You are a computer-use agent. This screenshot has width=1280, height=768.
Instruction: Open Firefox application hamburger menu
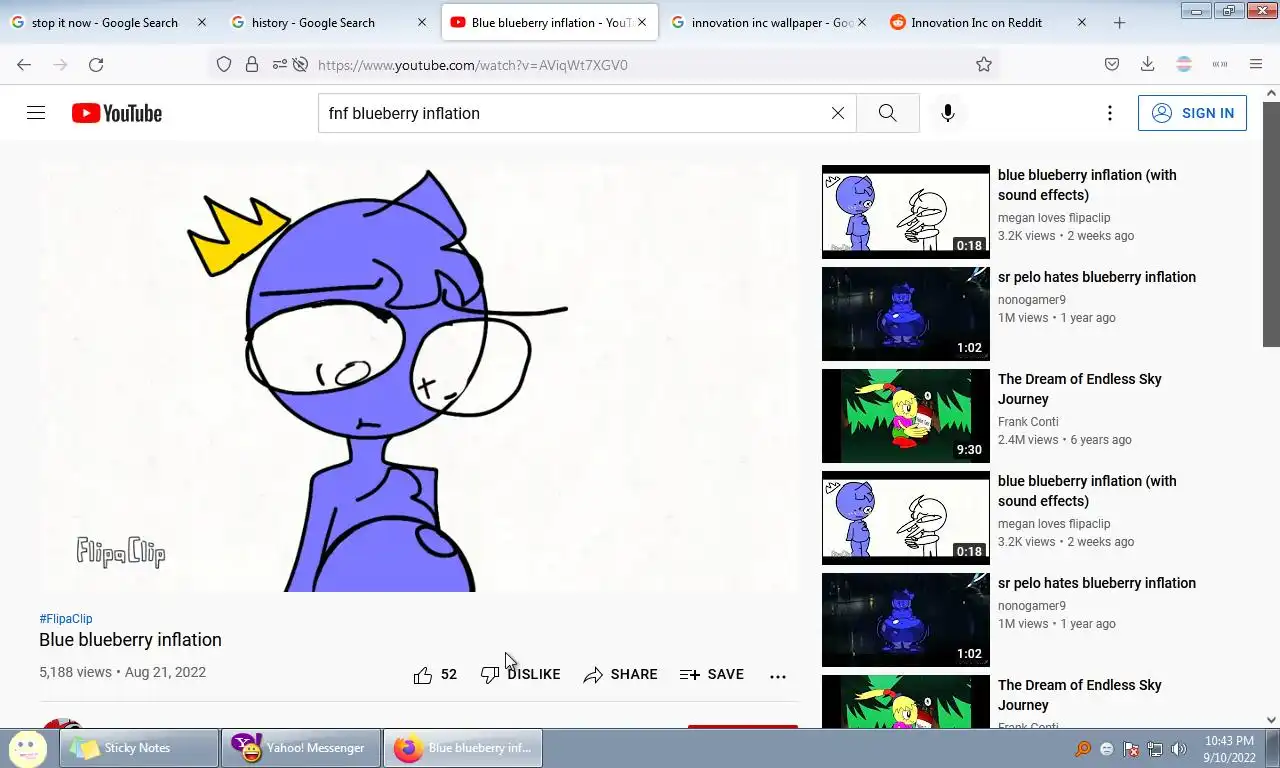tap(1256, 65)
